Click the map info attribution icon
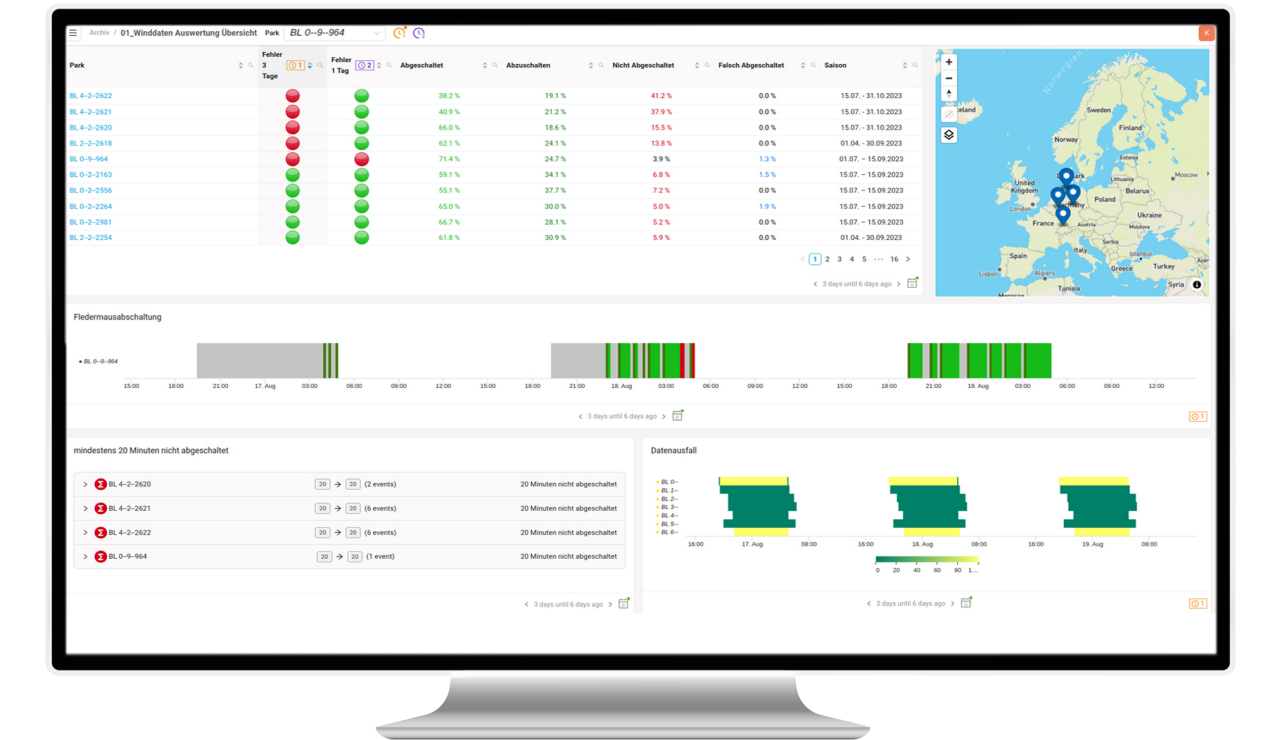 tap(1197, 285)
